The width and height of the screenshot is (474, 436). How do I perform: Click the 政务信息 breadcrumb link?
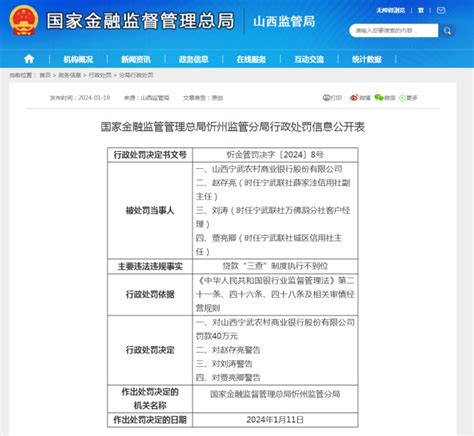70,75
